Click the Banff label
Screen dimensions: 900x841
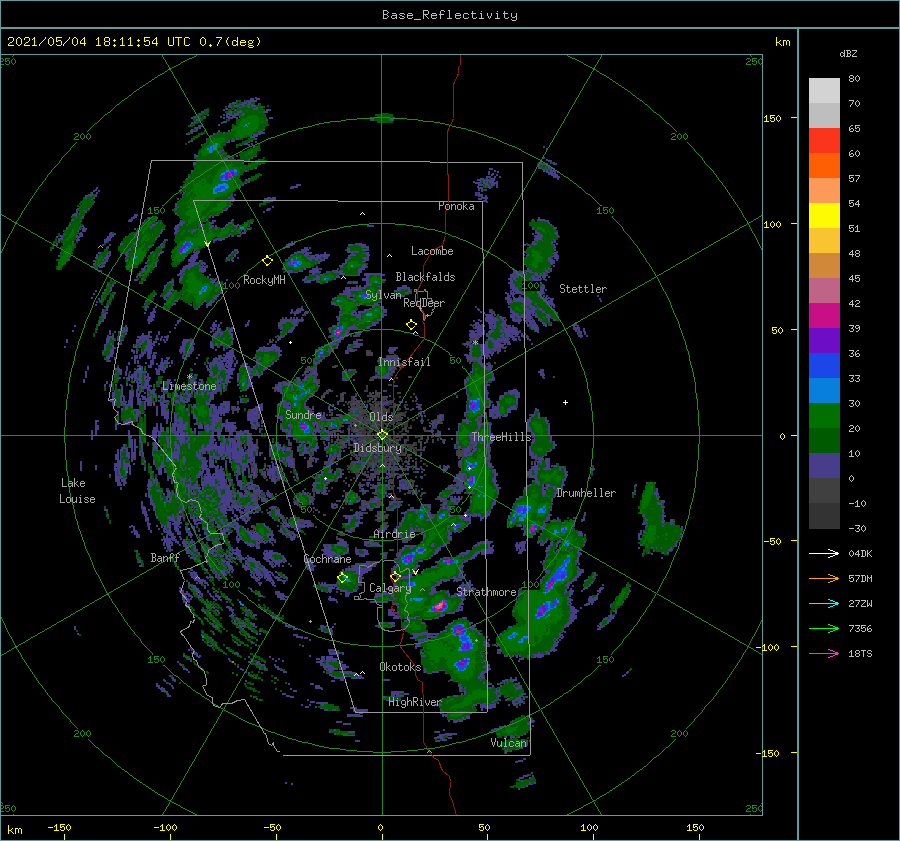165,557
